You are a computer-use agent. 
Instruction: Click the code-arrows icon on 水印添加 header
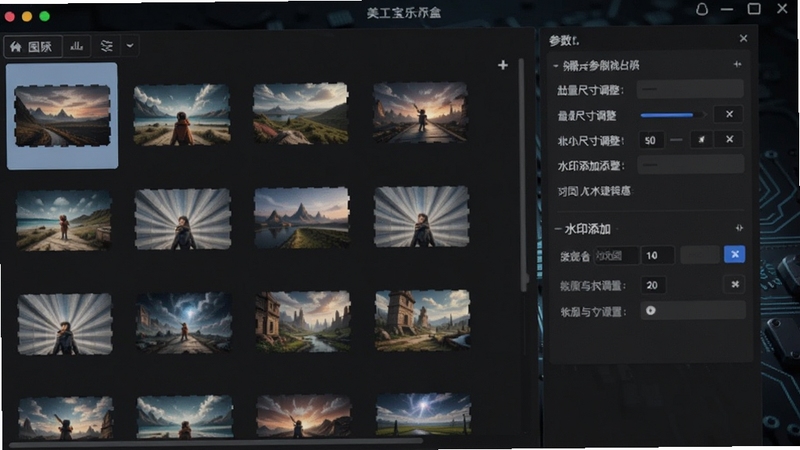(739, 228)
